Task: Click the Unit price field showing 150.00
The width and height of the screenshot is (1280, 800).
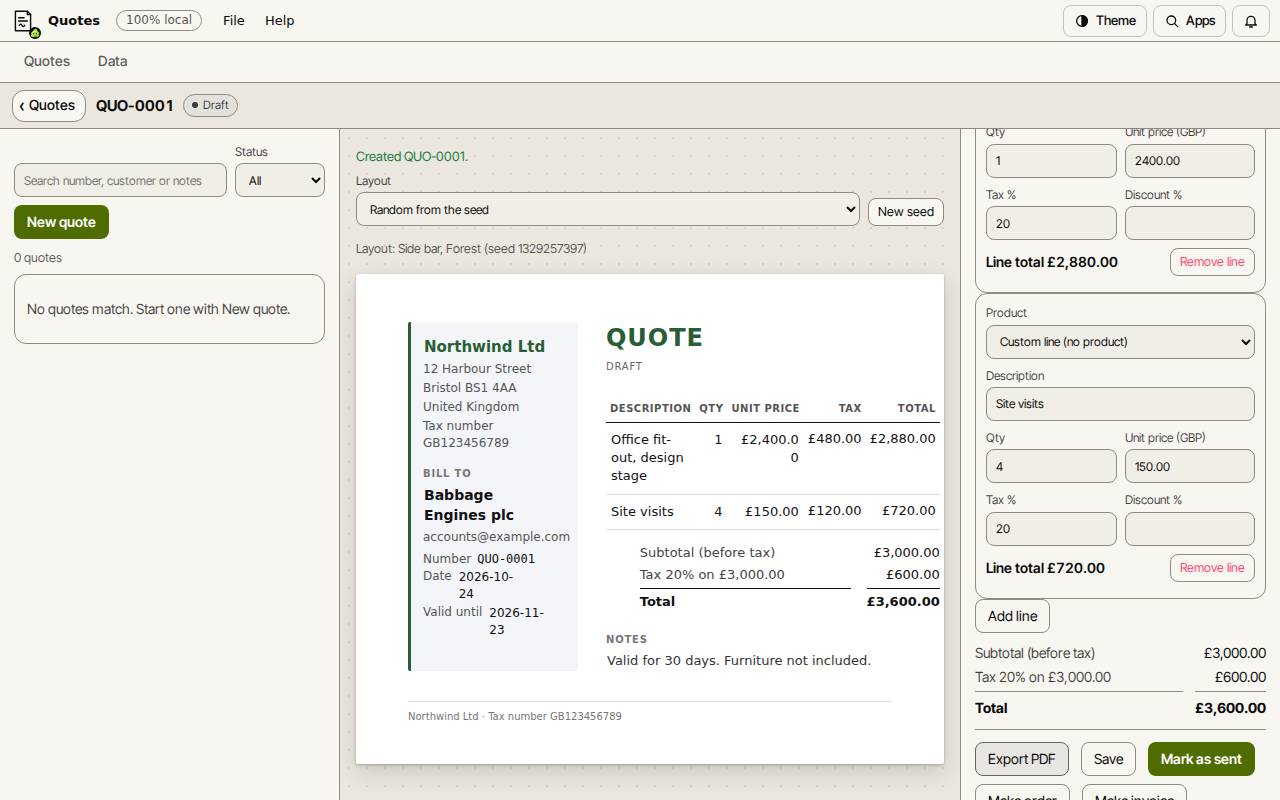Action: [x=1190, y=466]
